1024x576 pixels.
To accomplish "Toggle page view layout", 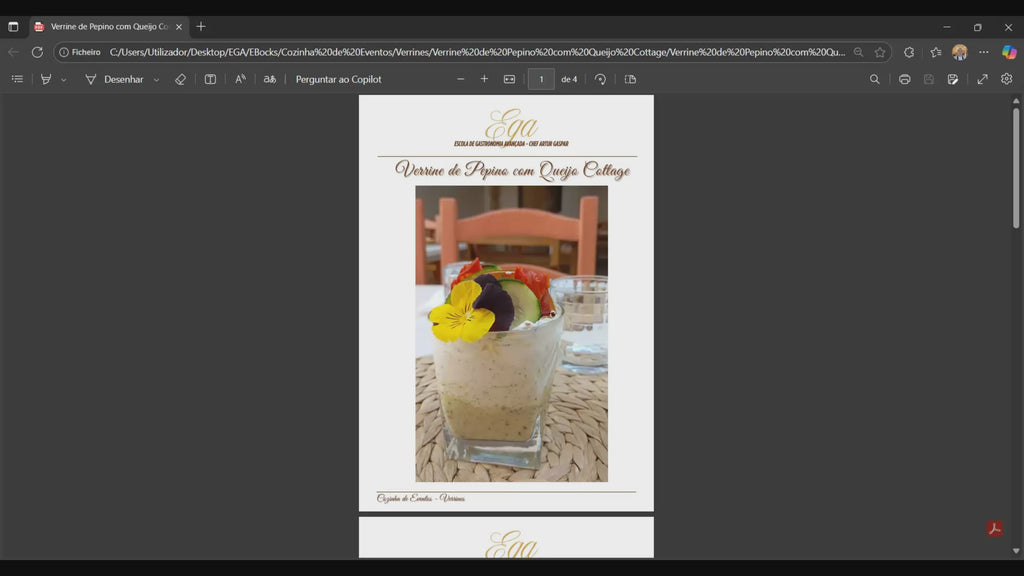I will click(630, 79).
